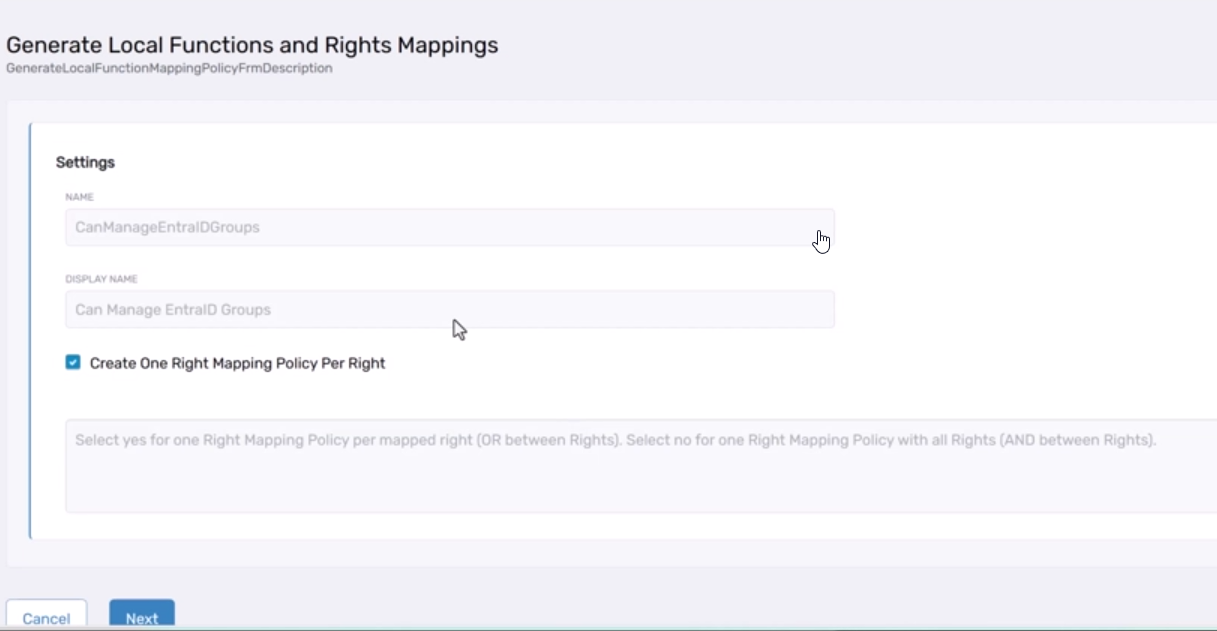The width and height of the screenshot is (1217, 631).
Task: Focus the DISPLAY NAME input field
Action: 450,309
